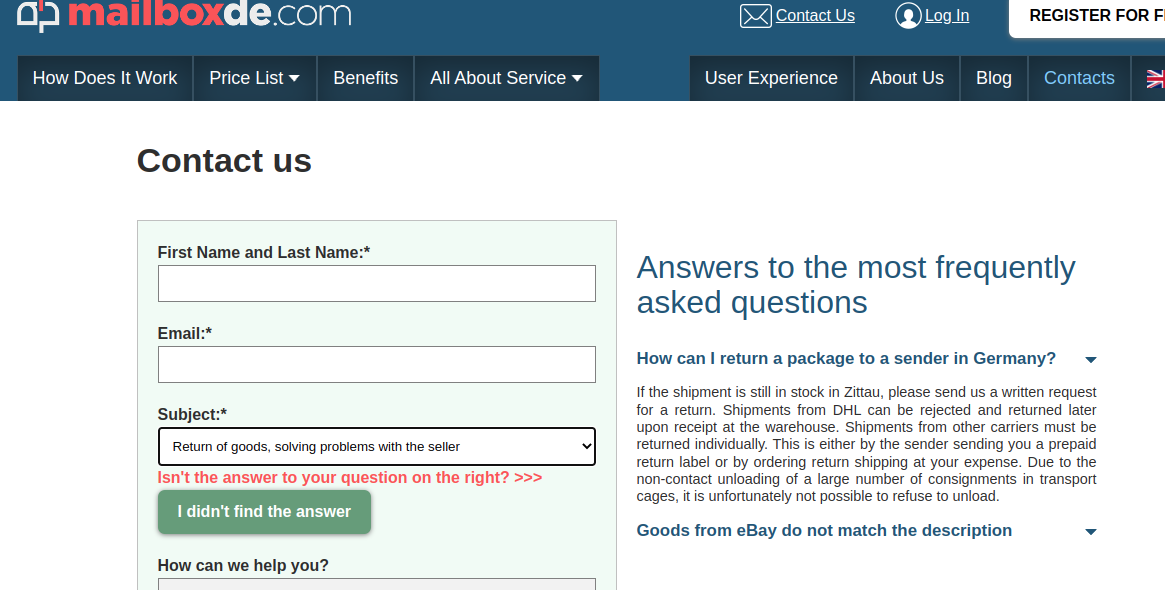Go to How Does It Work page
This screenshot has width=1165, height=590.
tap(105, 78)
